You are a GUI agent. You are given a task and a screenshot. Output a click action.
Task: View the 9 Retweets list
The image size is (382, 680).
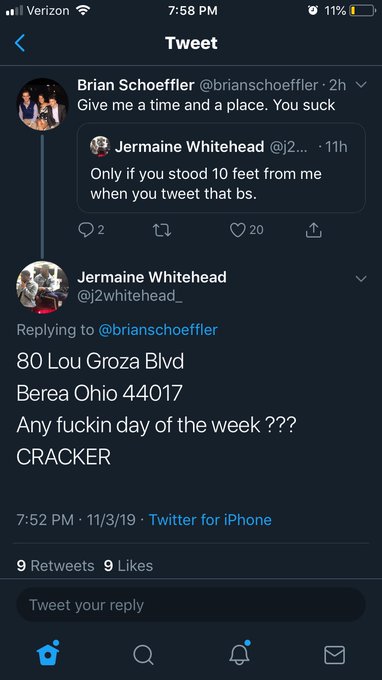pos(55,566)
